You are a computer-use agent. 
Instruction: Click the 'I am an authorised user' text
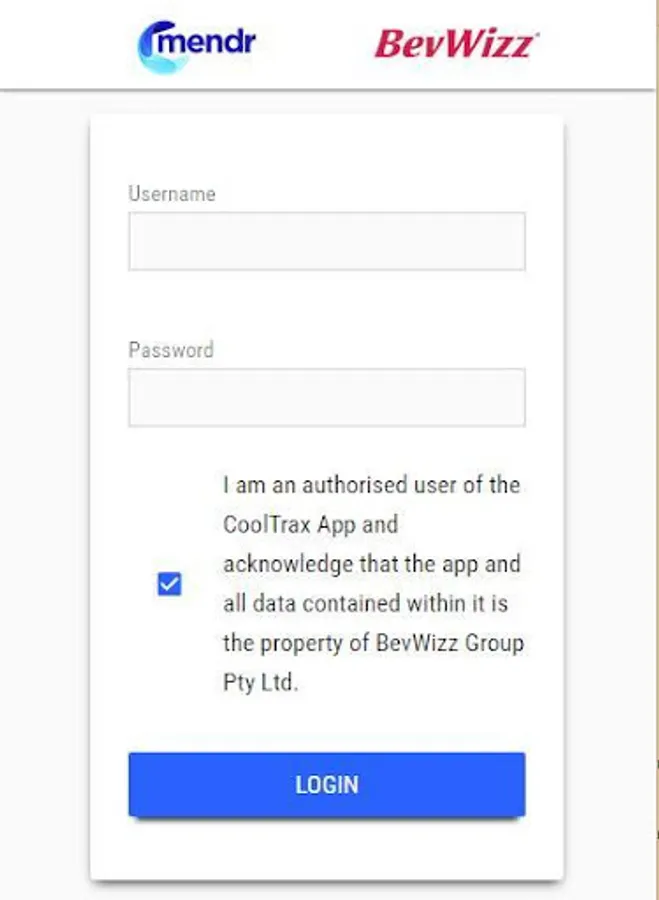click(371, 485)
